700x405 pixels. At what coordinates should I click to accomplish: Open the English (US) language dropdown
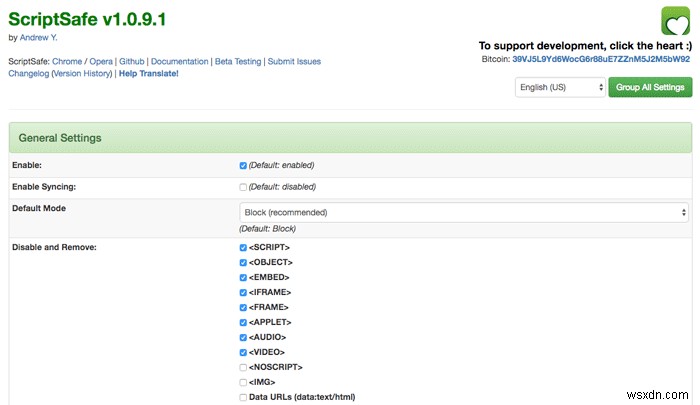[560, 88]
